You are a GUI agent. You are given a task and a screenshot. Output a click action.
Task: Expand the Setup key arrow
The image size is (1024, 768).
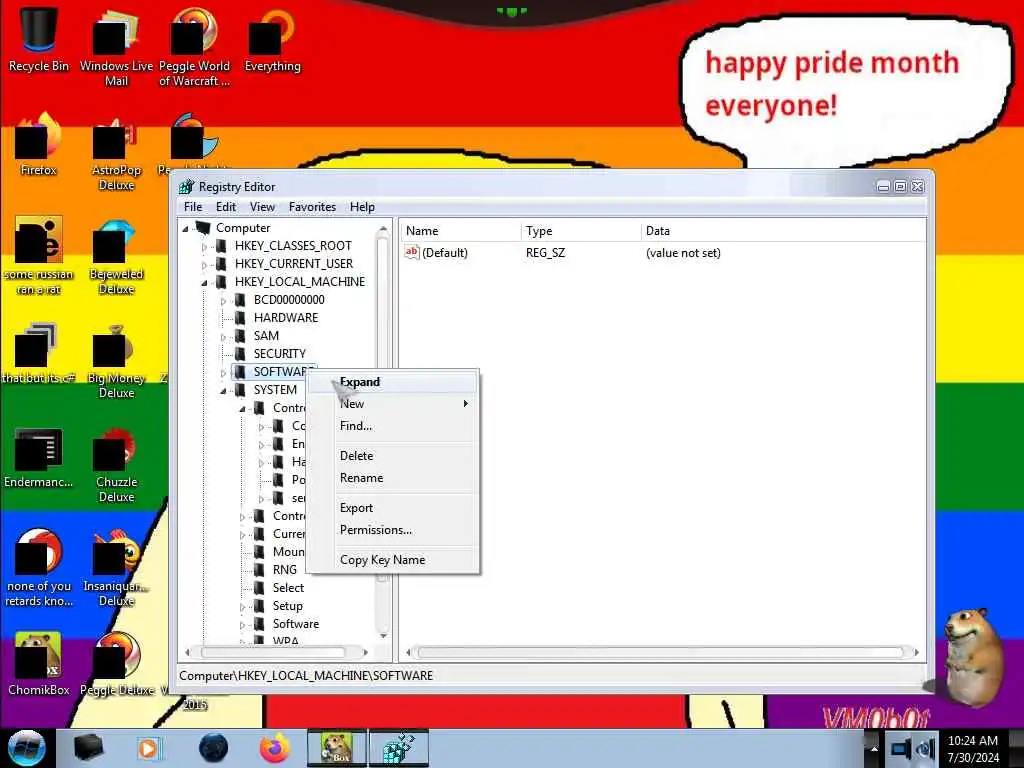pyautogui.click(x=242, y=607)
